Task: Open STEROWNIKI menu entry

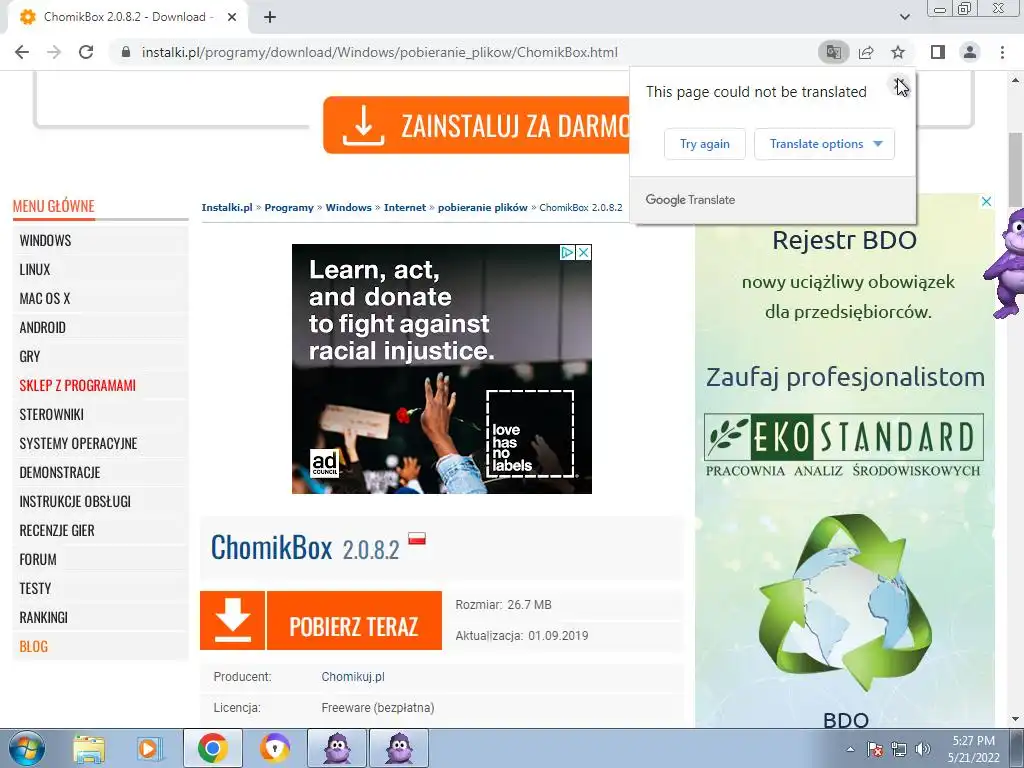Action: point(100,414)
